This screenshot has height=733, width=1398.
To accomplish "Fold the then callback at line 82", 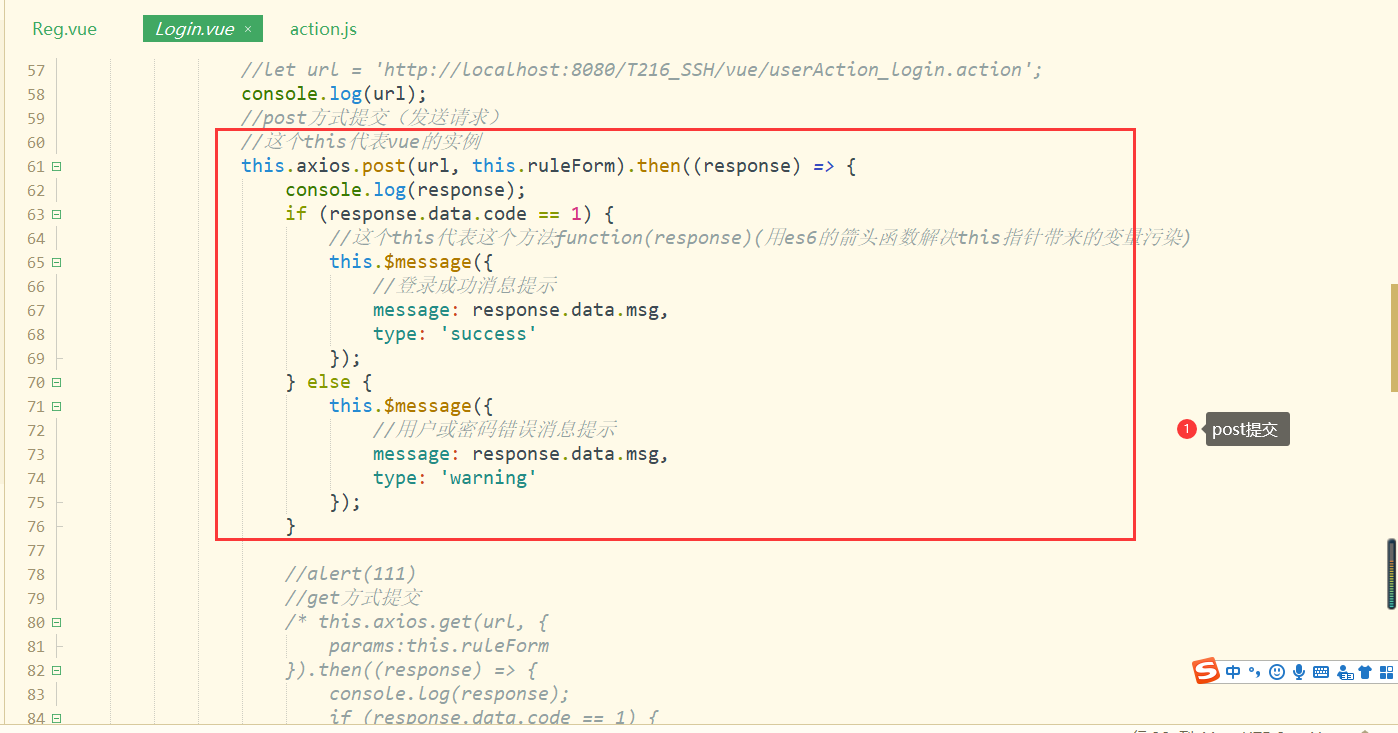I will [57, 670].
